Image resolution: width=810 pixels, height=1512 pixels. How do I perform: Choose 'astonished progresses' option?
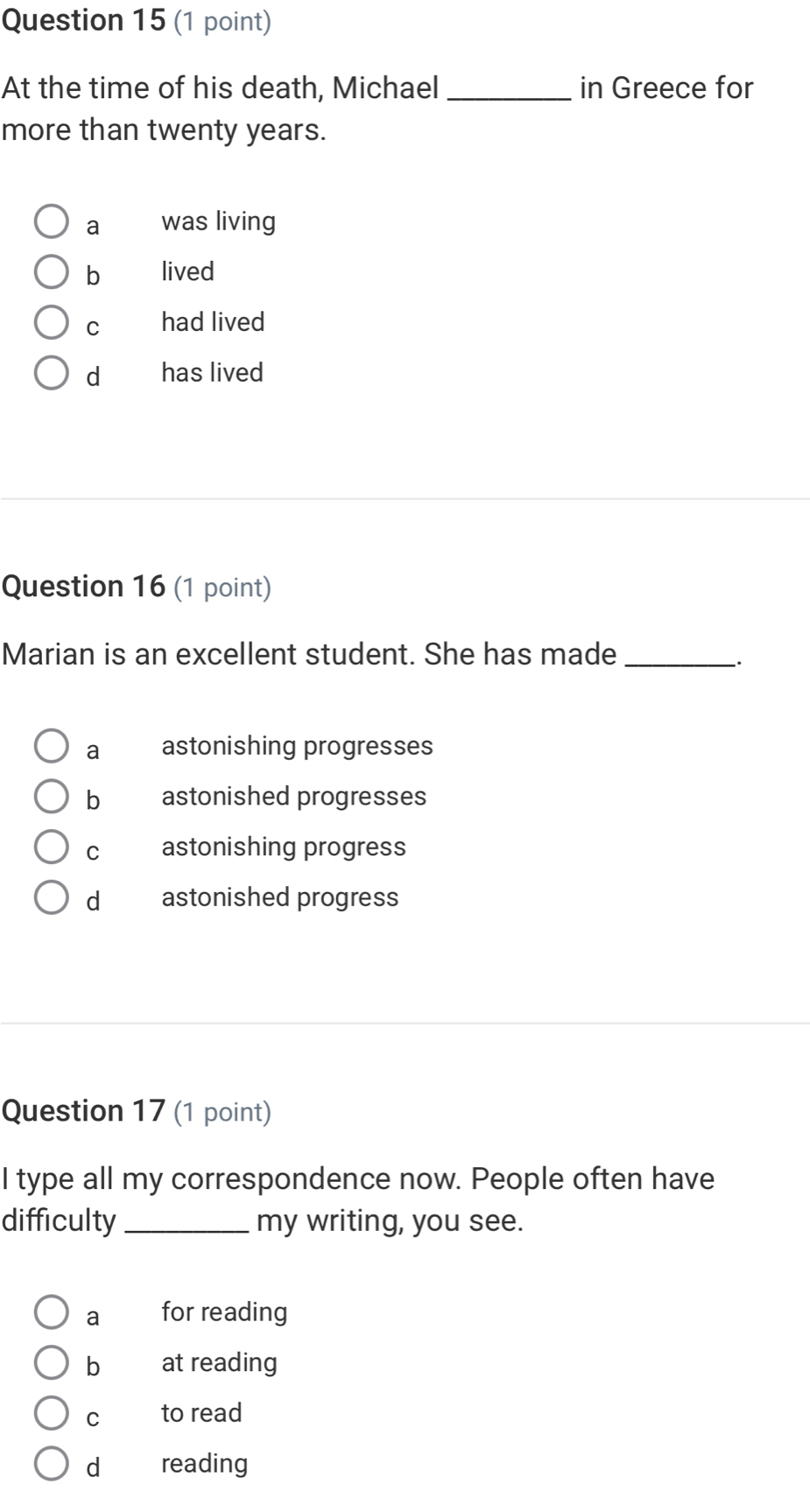tap(52, 797)
